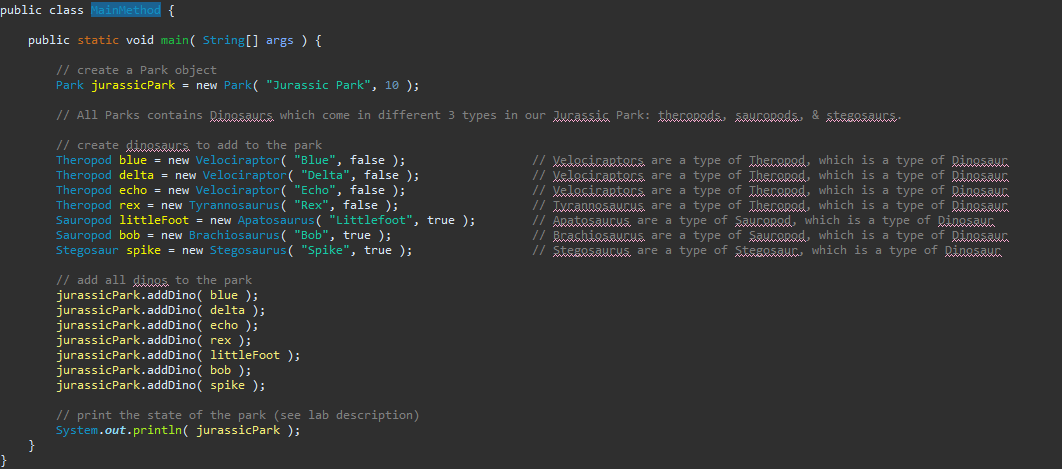Click the jurassicPark variable in the Park declaration
Viewport: 1062px width, 469px height.
[x=133, y=85]
